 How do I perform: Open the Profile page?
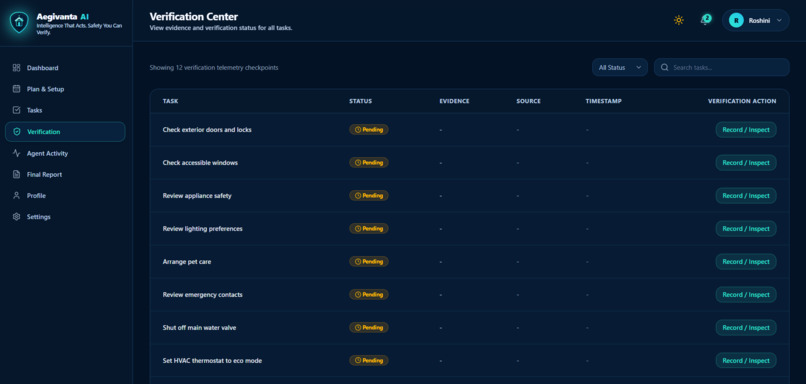click(65, 195)
